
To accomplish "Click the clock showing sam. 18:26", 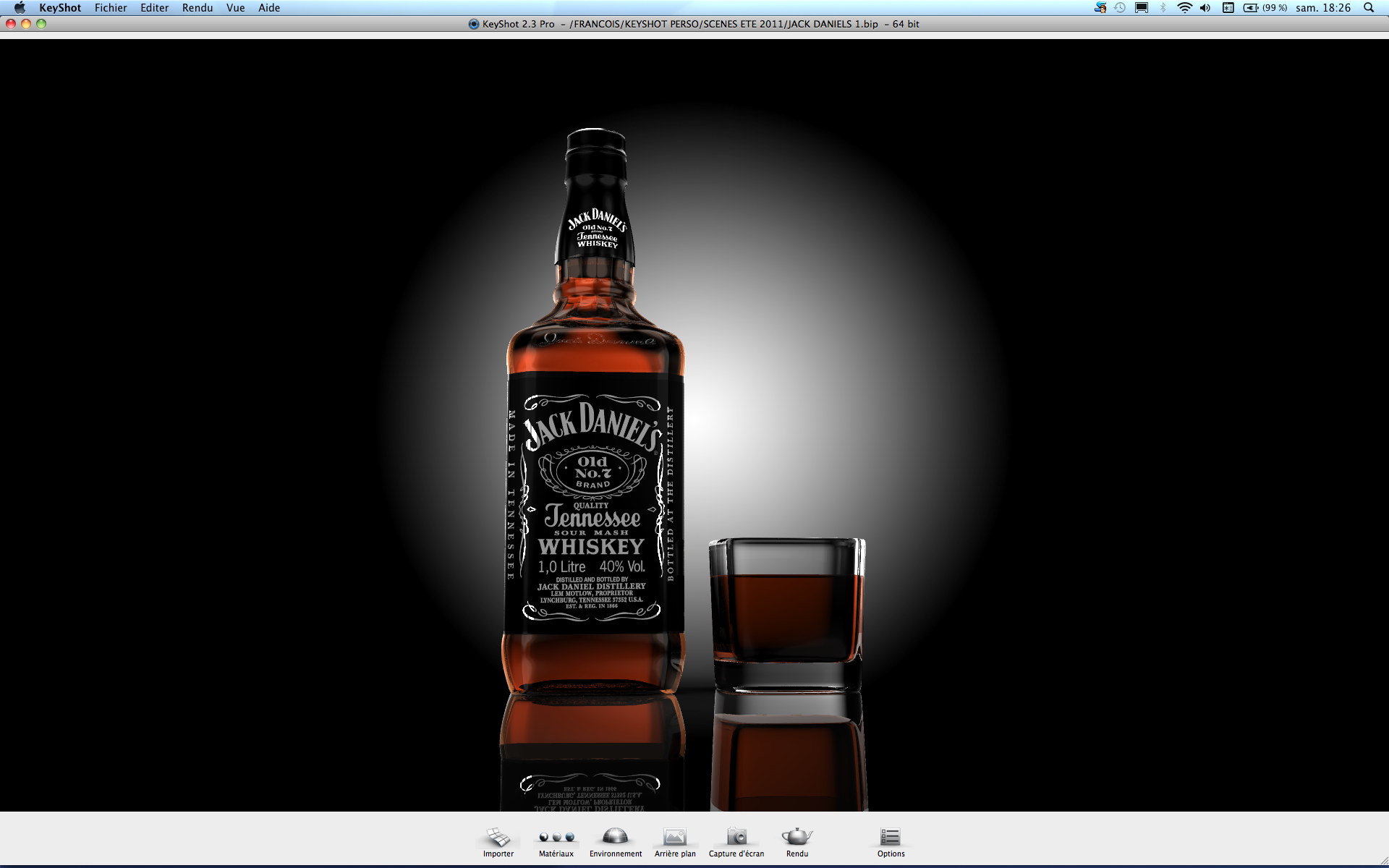I will click(x=1323, y=8).
